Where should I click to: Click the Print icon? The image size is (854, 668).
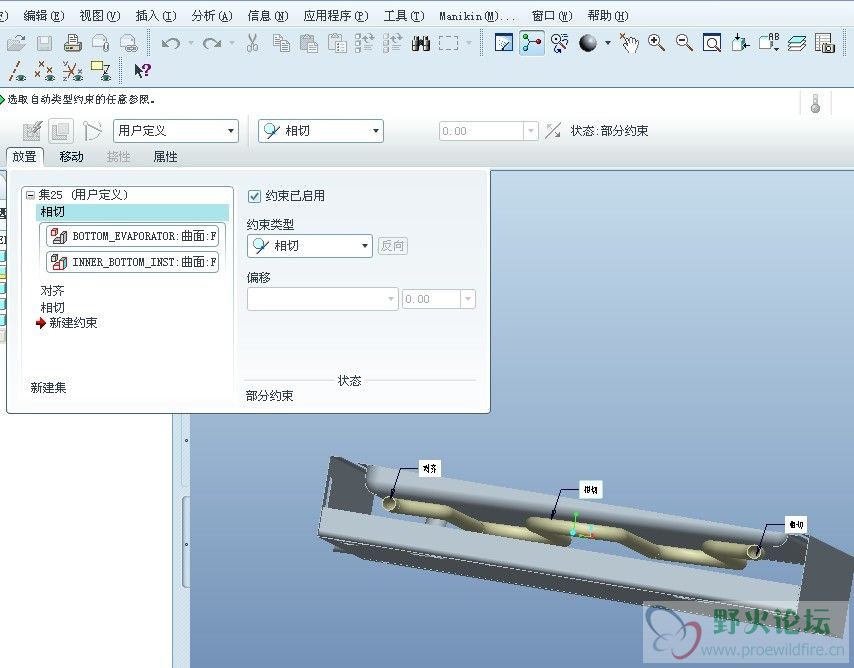[72, 42]
